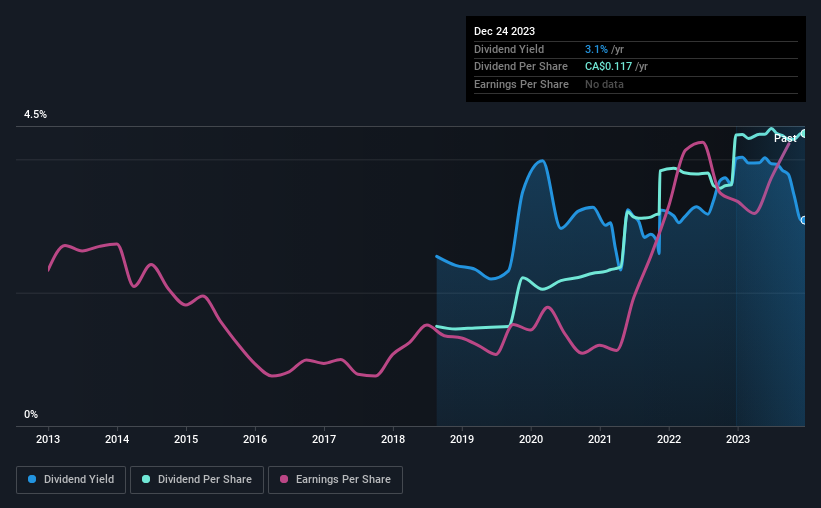Screen dimensions: 821x508
Task: Select the 2020 year label
Action: (531, 439)
